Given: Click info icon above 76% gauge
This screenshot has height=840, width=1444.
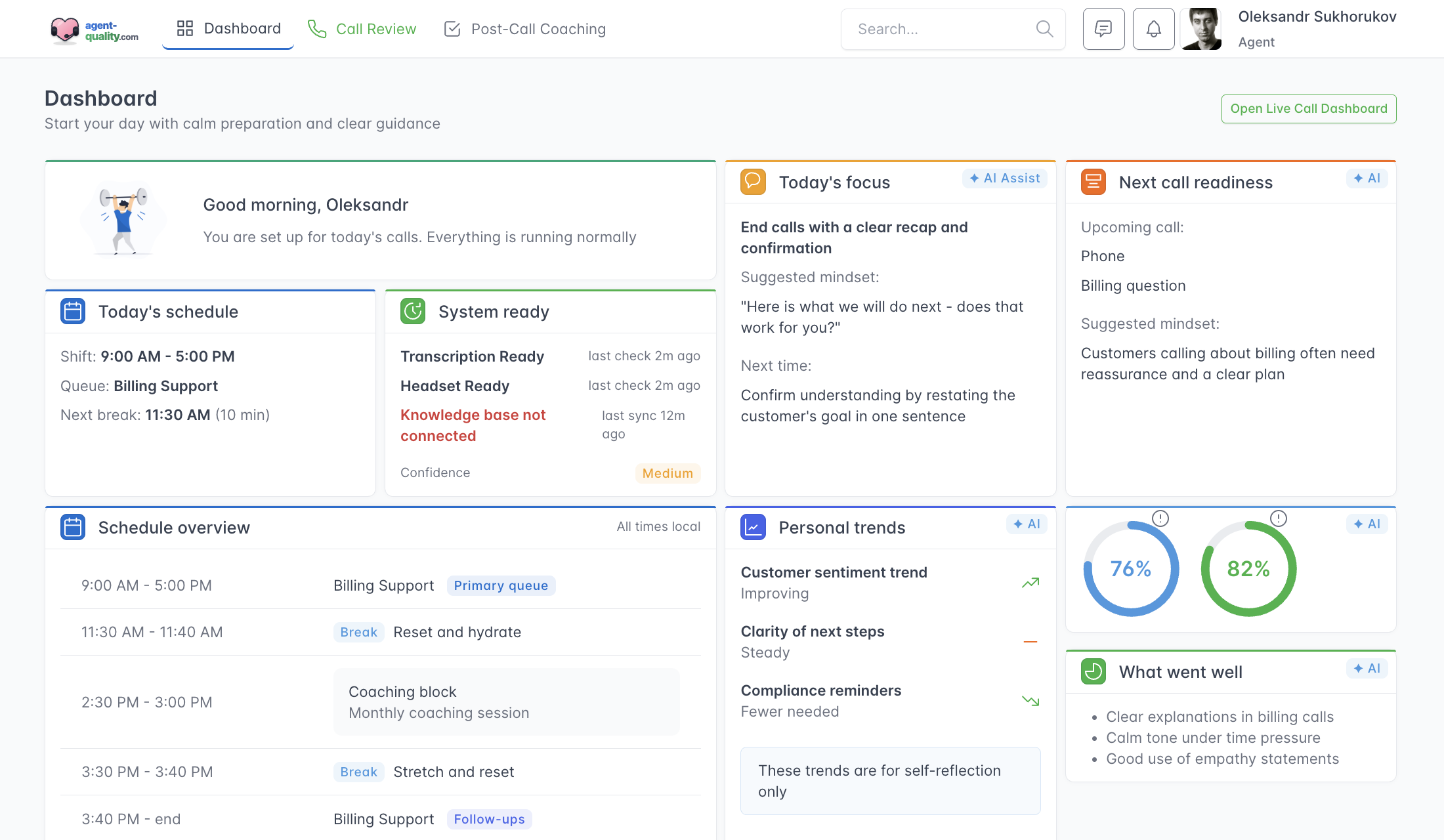Looking at the screenshot, I should point(1160,518).
